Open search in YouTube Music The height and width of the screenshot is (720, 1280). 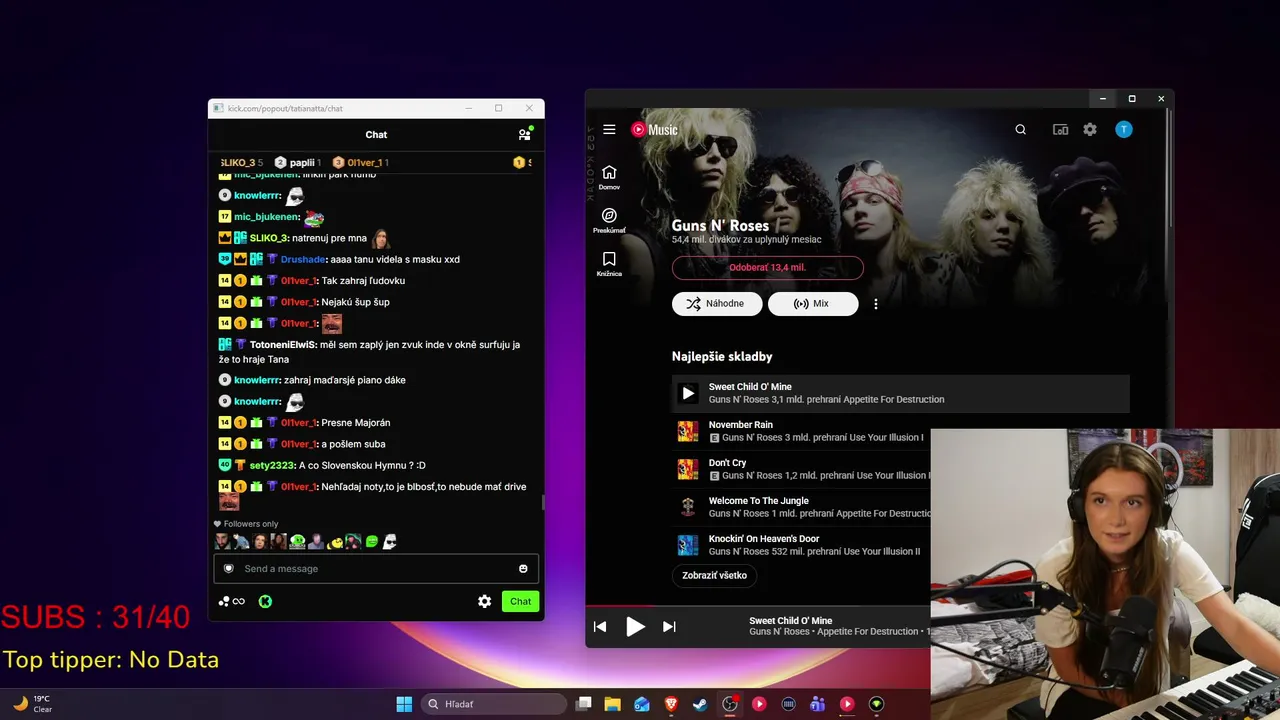(x=1020, y=129)
